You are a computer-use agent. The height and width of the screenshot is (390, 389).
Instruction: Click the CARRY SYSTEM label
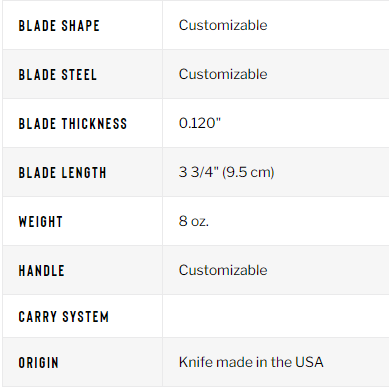[x=64, y=317]
